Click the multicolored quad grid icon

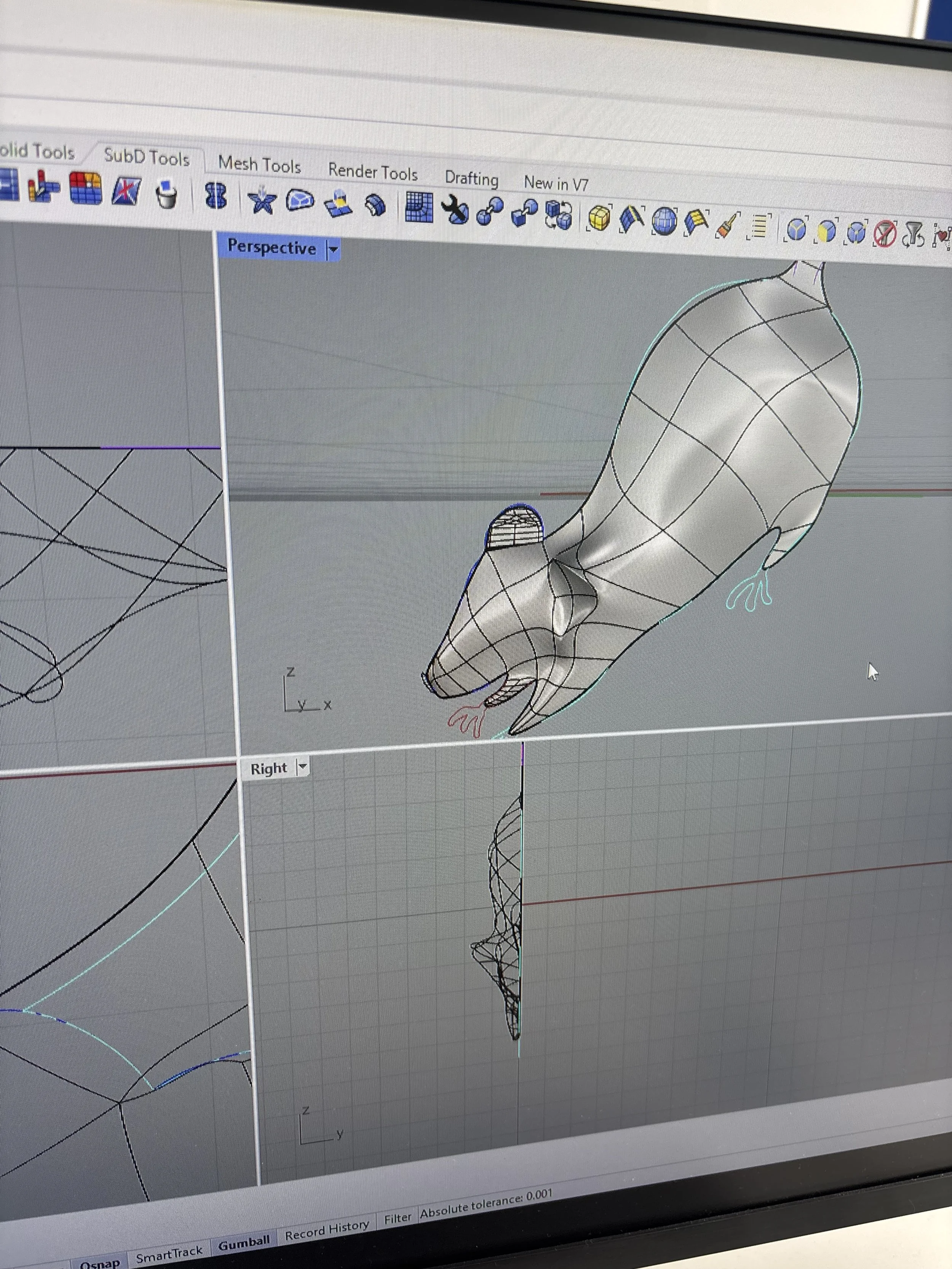coord(86,188)
